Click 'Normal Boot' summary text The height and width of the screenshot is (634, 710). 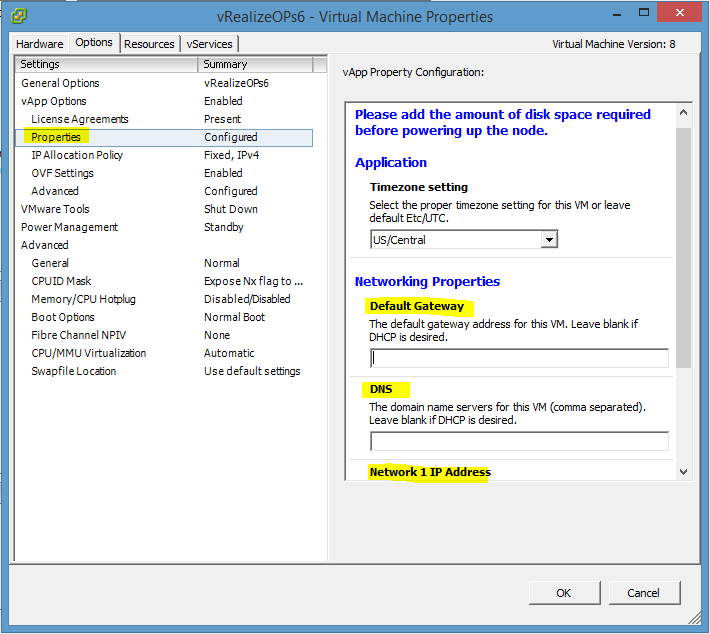click(x=234, y=317)
